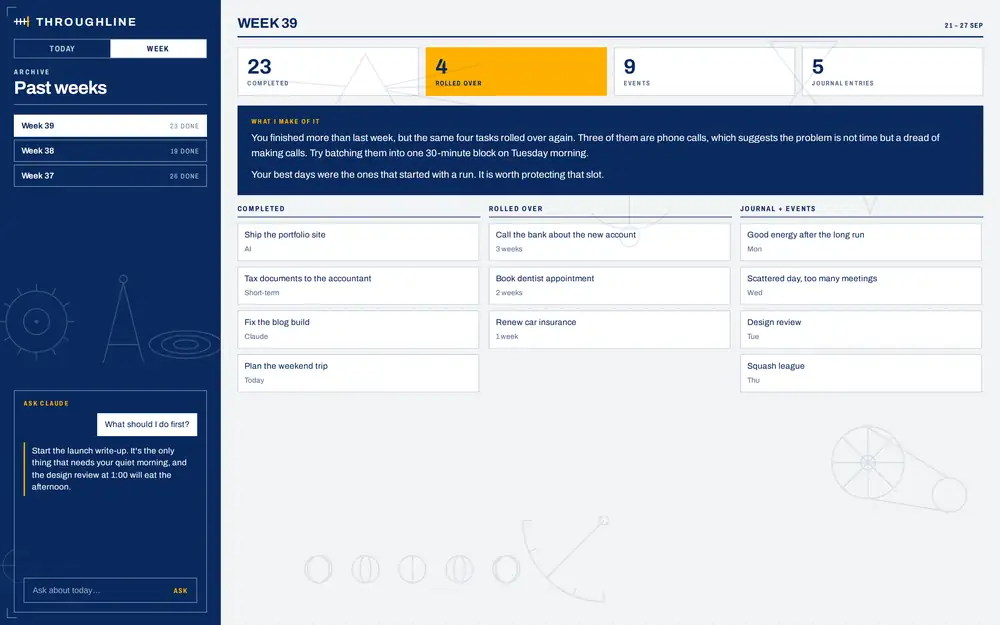Image resolution: width=1000 pixels, height=625 pixels.
Task: Click Claude's 'Start the launch write-up' reply
Action: (110, 469)
